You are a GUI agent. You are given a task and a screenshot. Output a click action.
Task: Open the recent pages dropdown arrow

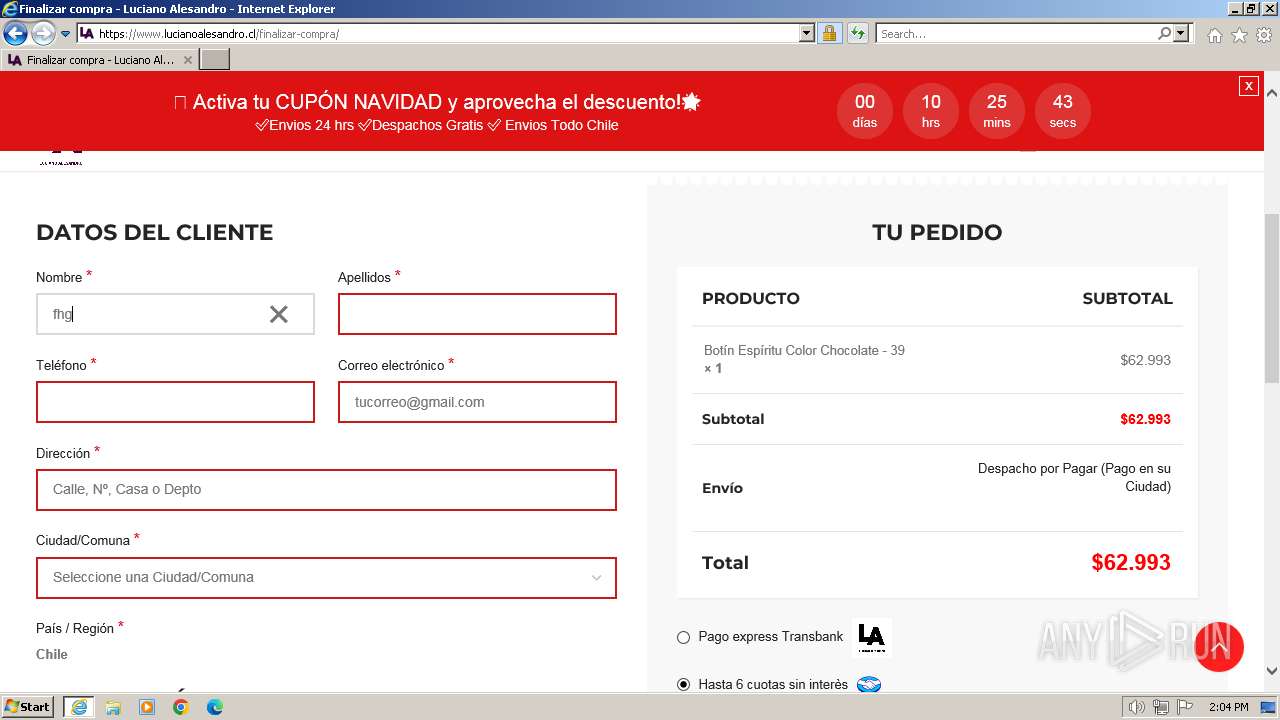point(66,34)
